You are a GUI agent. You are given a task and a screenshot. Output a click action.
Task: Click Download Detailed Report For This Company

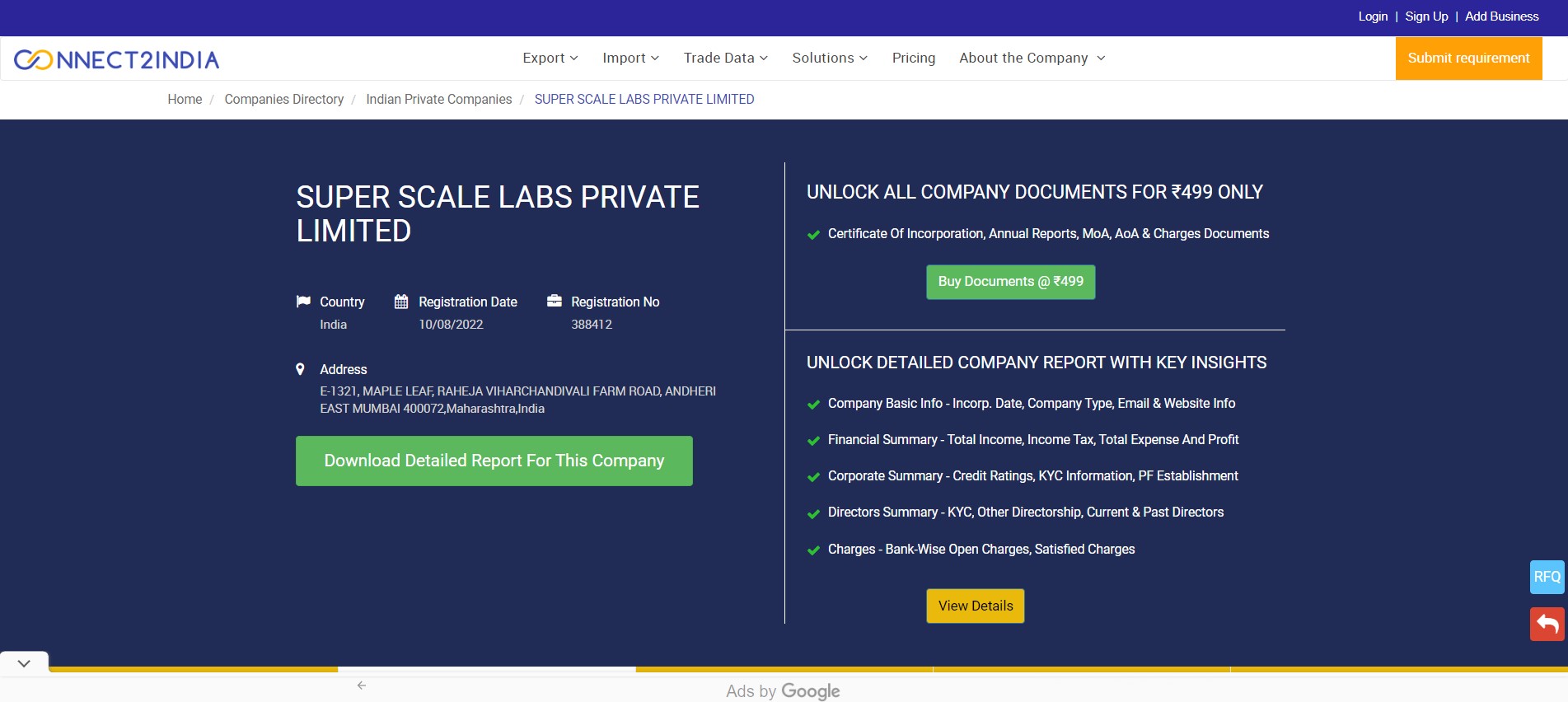(494, 461)
